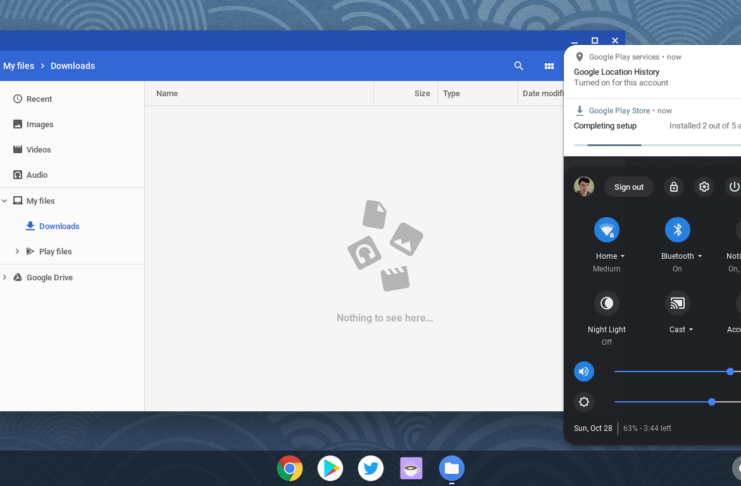The height and width of the screenshot is (486, 741).
Task: Enable Night Light
Action: 606,302
